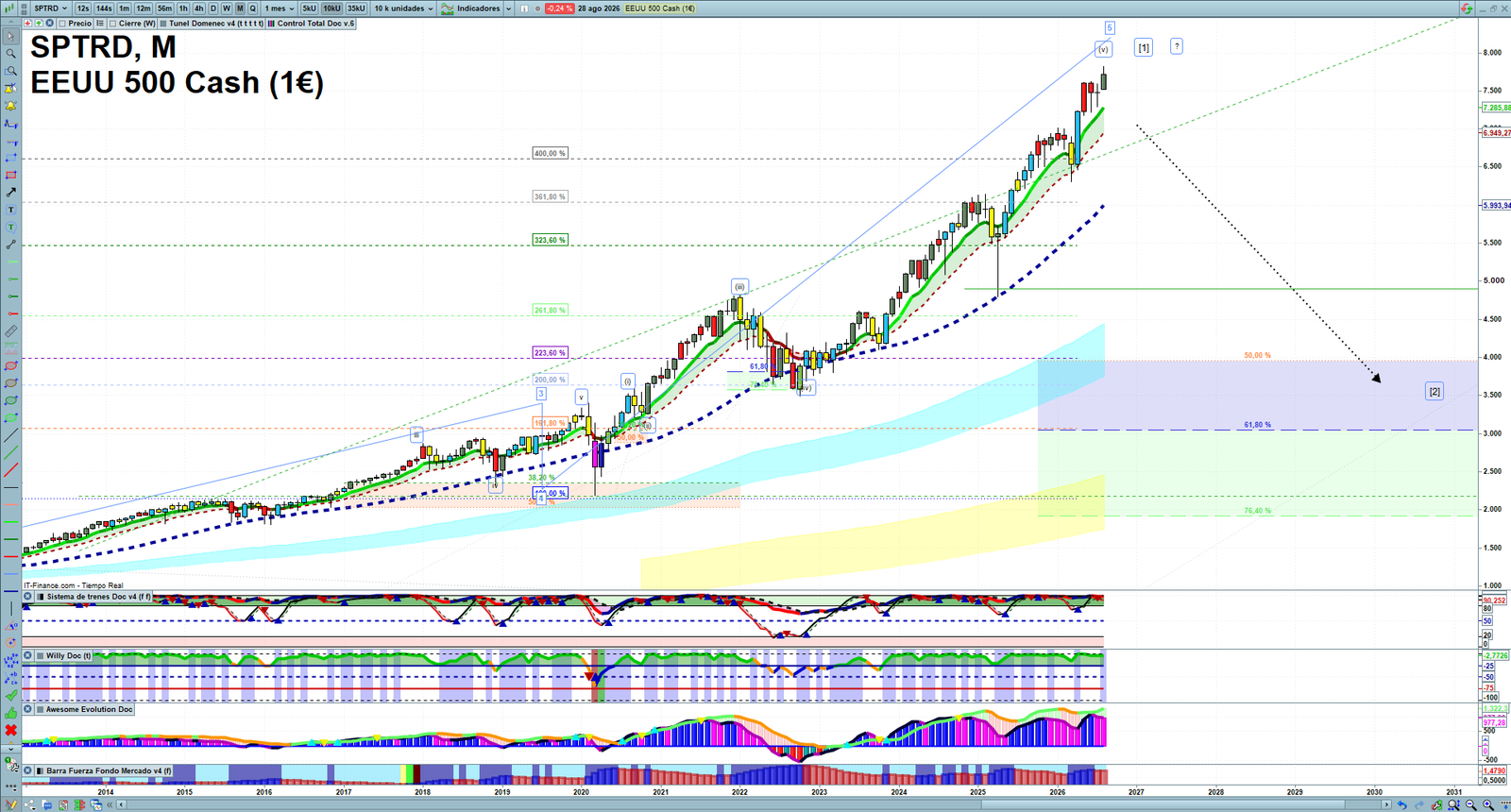Click the Indicadores button
Screen dimensions: 1511x812
470,8
